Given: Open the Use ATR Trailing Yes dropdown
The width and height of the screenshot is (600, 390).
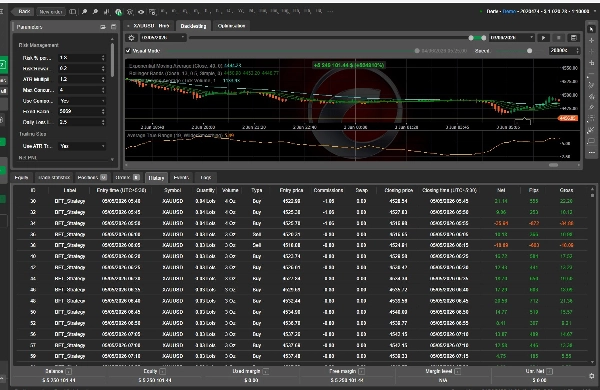Looking at the screenshot, I should pyautogui.click(x=82, y=146).
